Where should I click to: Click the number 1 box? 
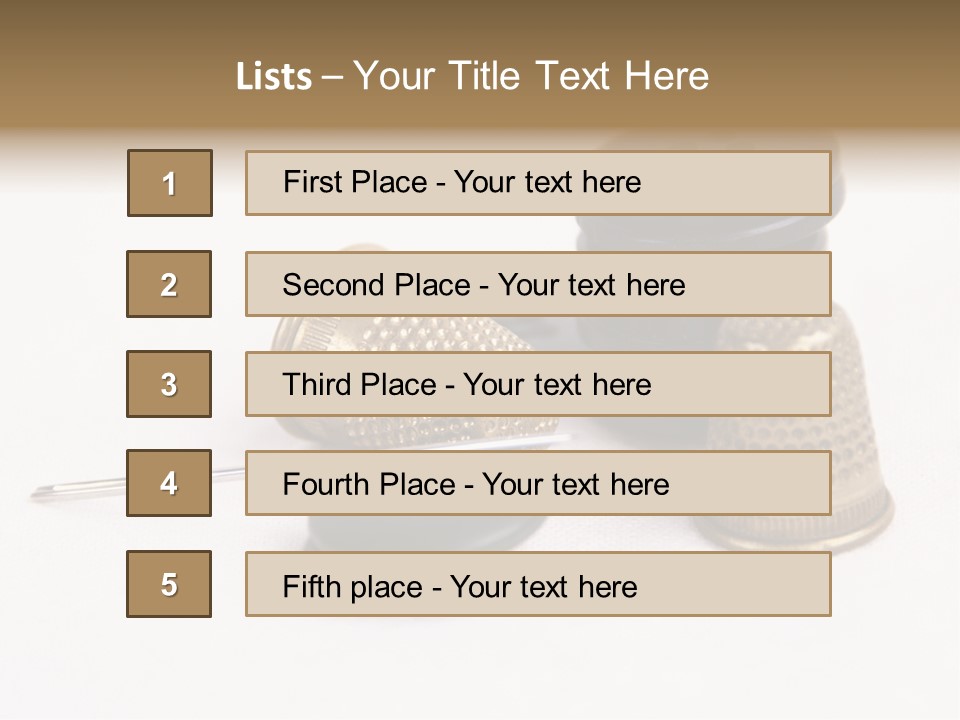point(170,183)
